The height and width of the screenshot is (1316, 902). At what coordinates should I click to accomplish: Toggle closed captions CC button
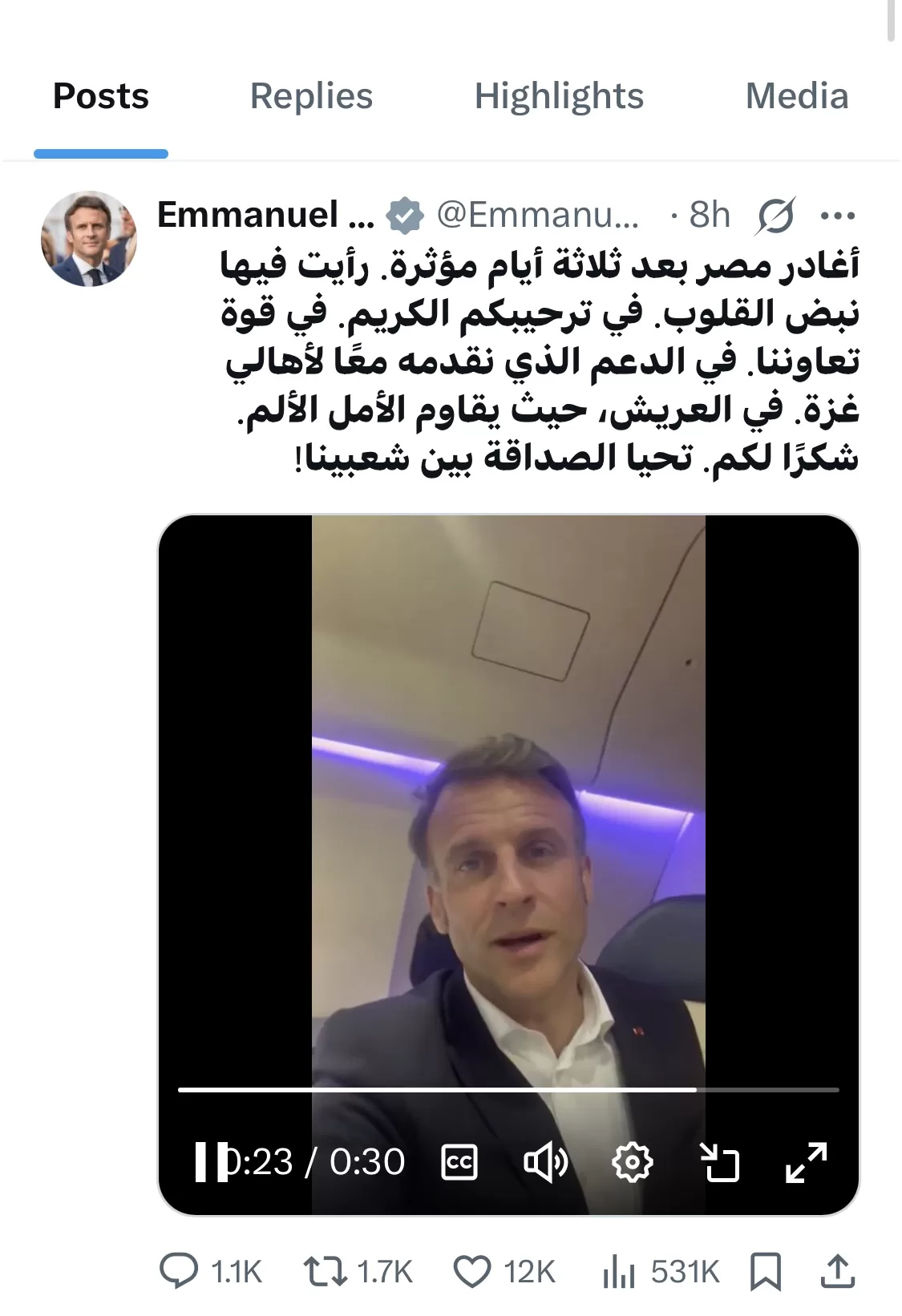point(460,1161)
